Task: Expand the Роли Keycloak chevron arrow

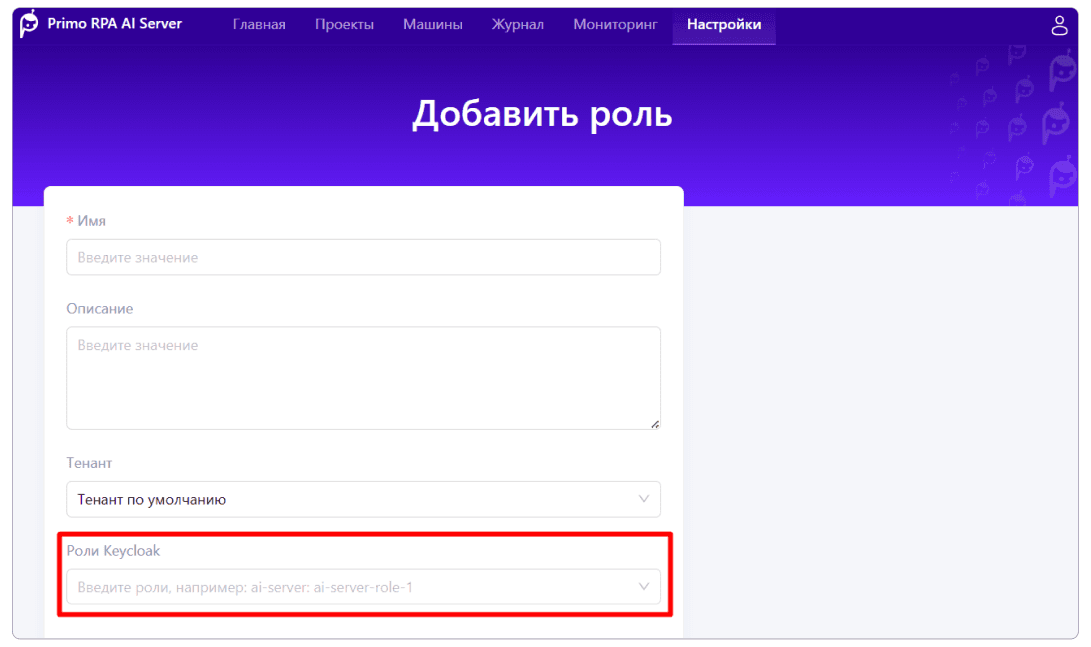Action: [644, 587]
